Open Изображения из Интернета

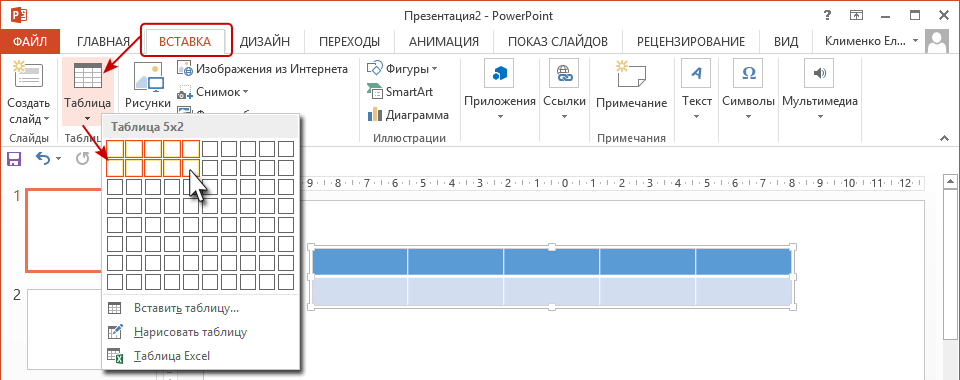pos(263,69)
